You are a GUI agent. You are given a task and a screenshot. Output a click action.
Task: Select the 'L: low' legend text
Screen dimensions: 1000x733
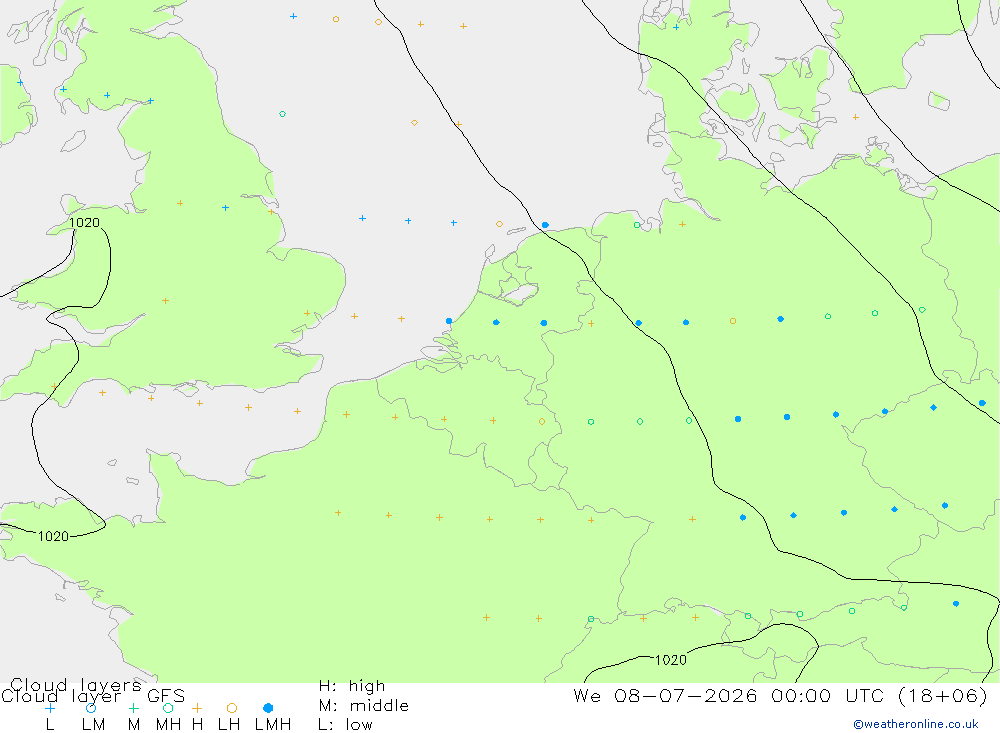tap(345, 725)
